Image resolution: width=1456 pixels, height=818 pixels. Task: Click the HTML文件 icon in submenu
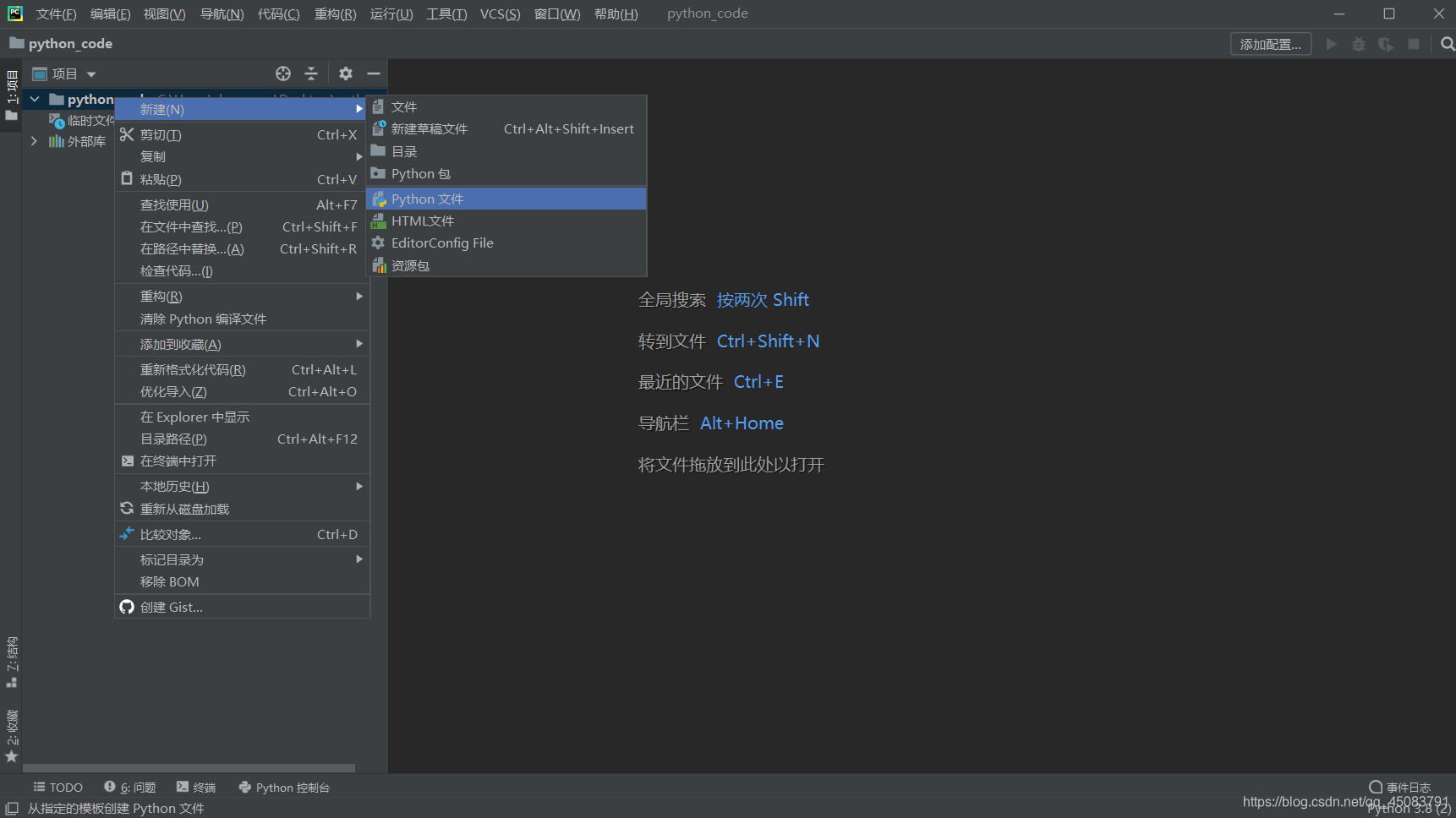[x=379, y=221]
